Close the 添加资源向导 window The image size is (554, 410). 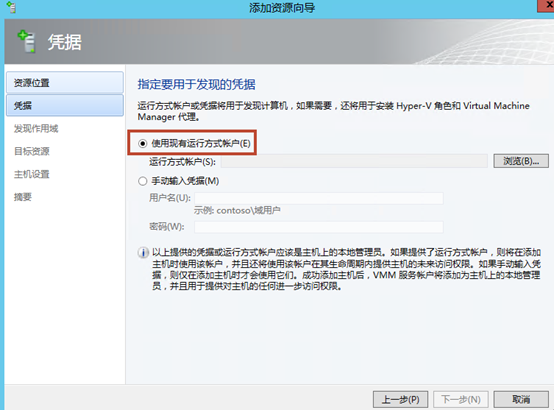click(546, 6)
